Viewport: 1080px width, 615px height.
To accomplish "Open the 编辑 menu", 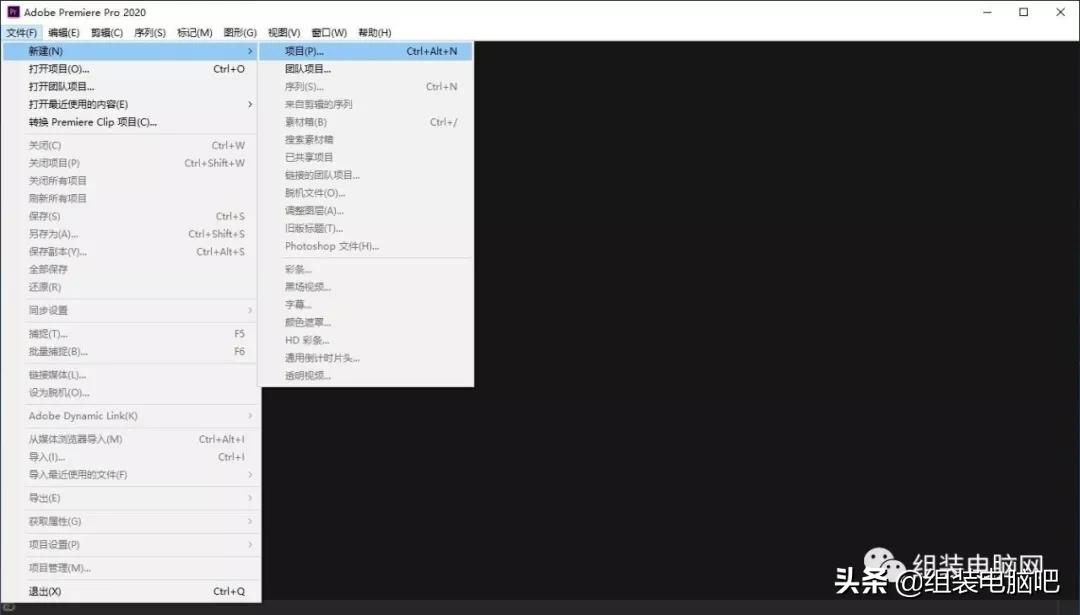I will 64,32.
